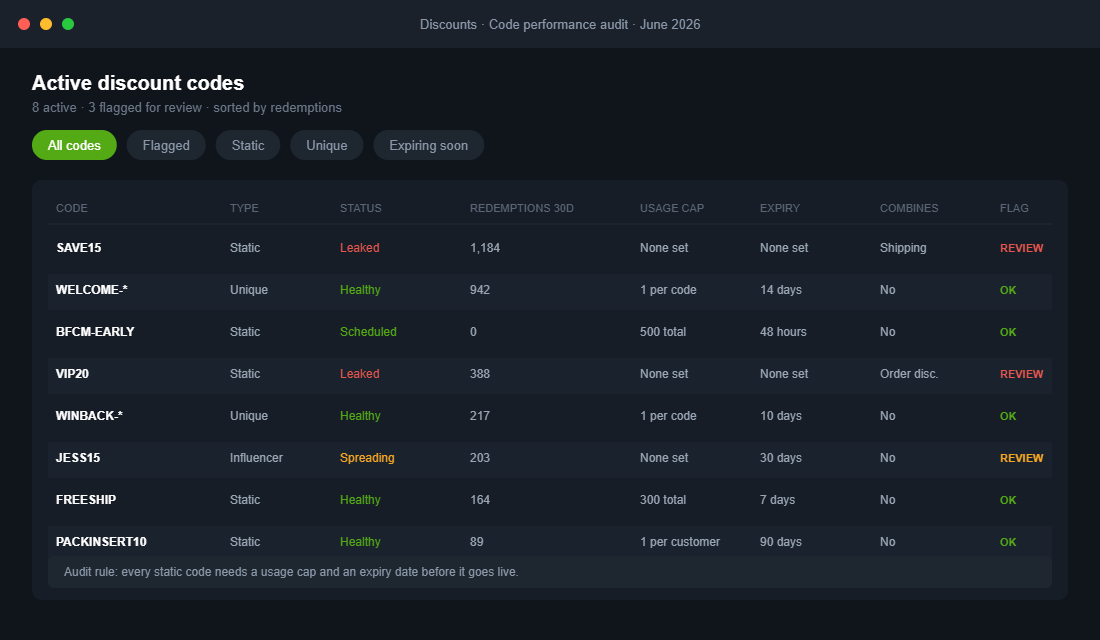Click the 500 total usage cap

coord(663,332)
